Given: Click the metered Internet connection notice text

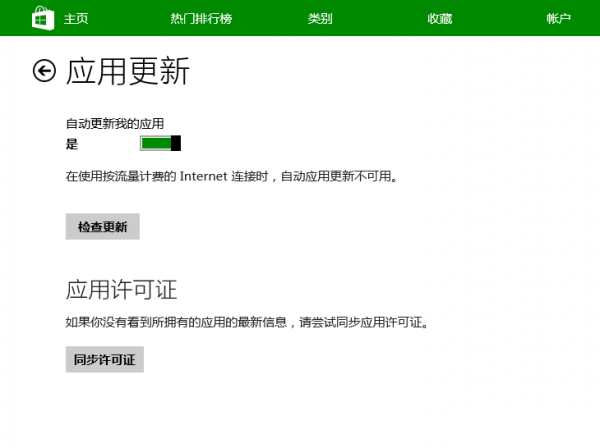Looking at the screenshot, I should pyautogui.click(x=232, y=176).
